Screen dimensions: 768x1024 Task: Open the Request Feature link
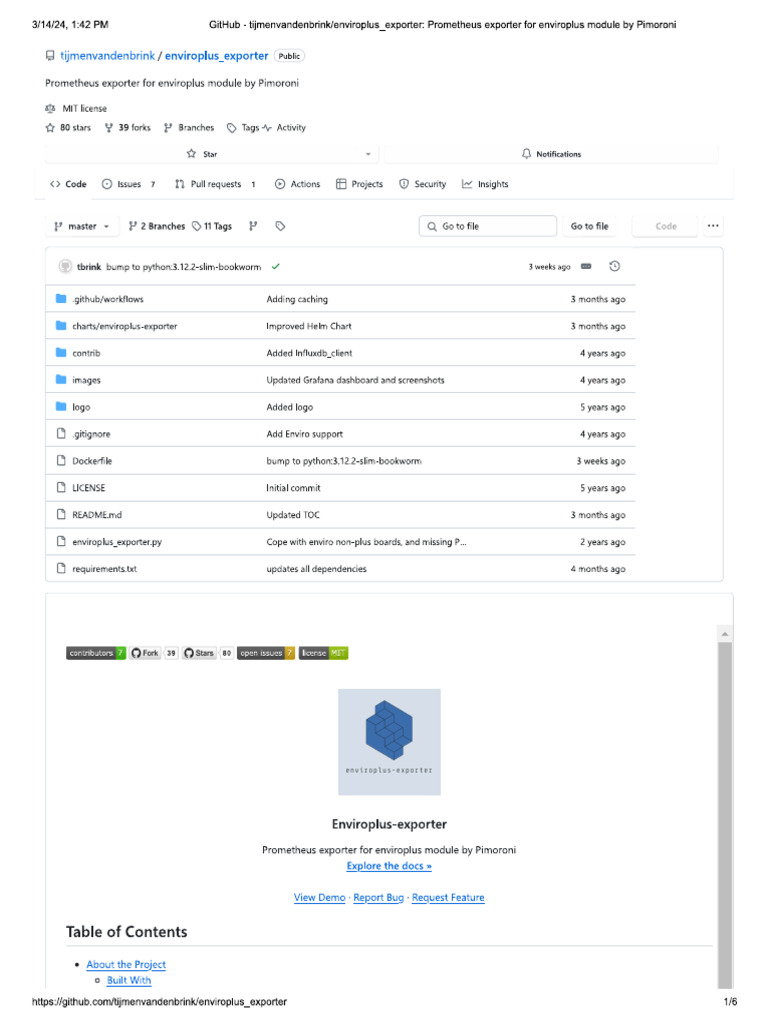tap(448, 897)
